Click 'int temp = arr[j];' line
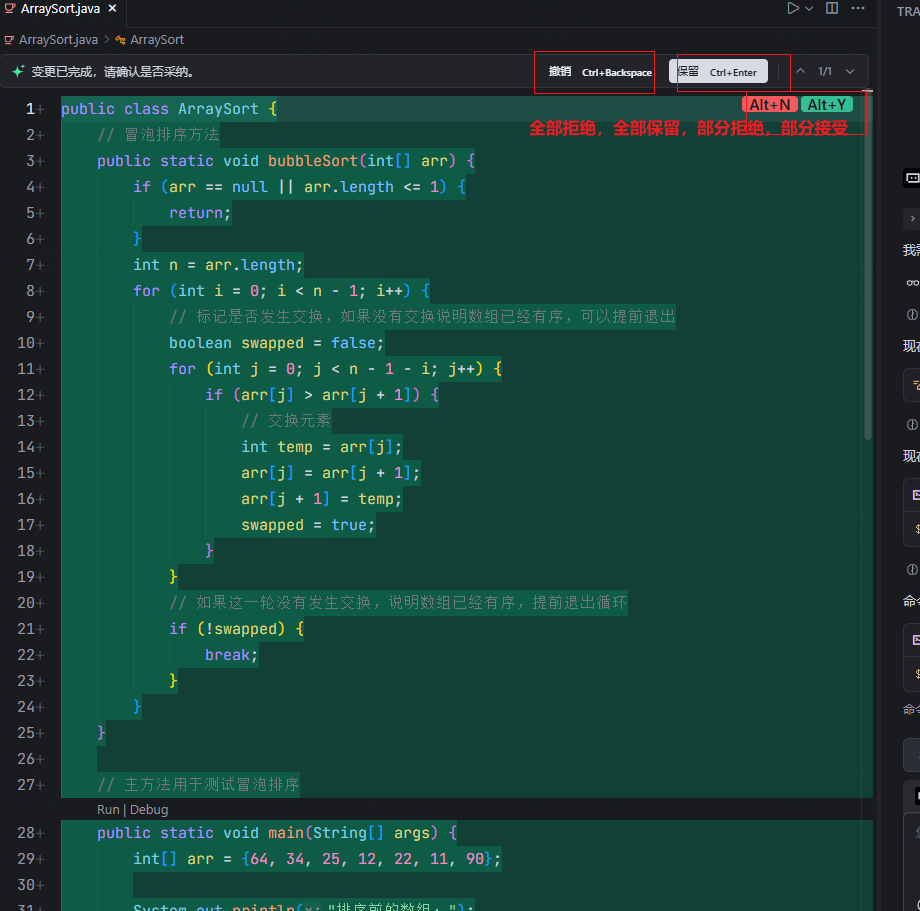This screenshot has height=911, width=920. (x=322, y=447)
